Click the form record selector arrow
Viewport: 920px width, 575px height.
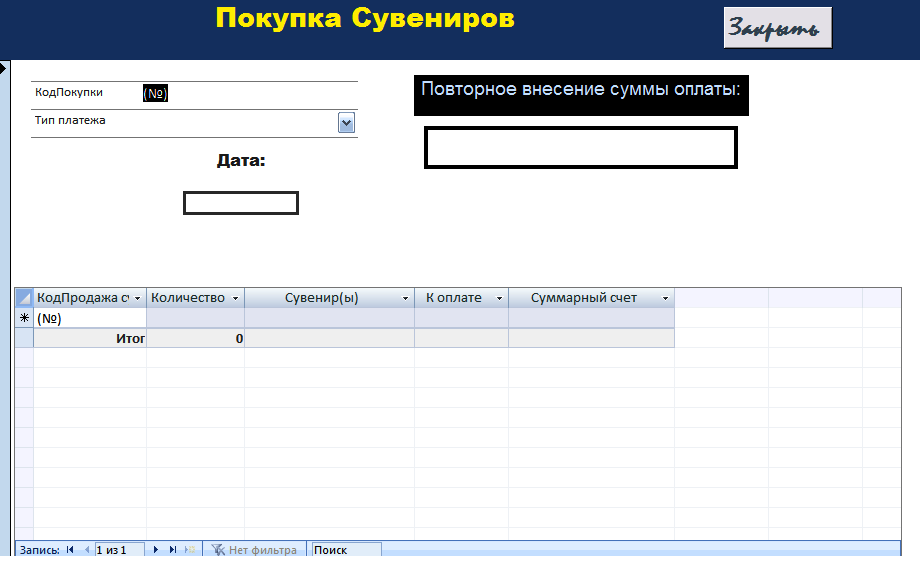[x=4, y=69]
